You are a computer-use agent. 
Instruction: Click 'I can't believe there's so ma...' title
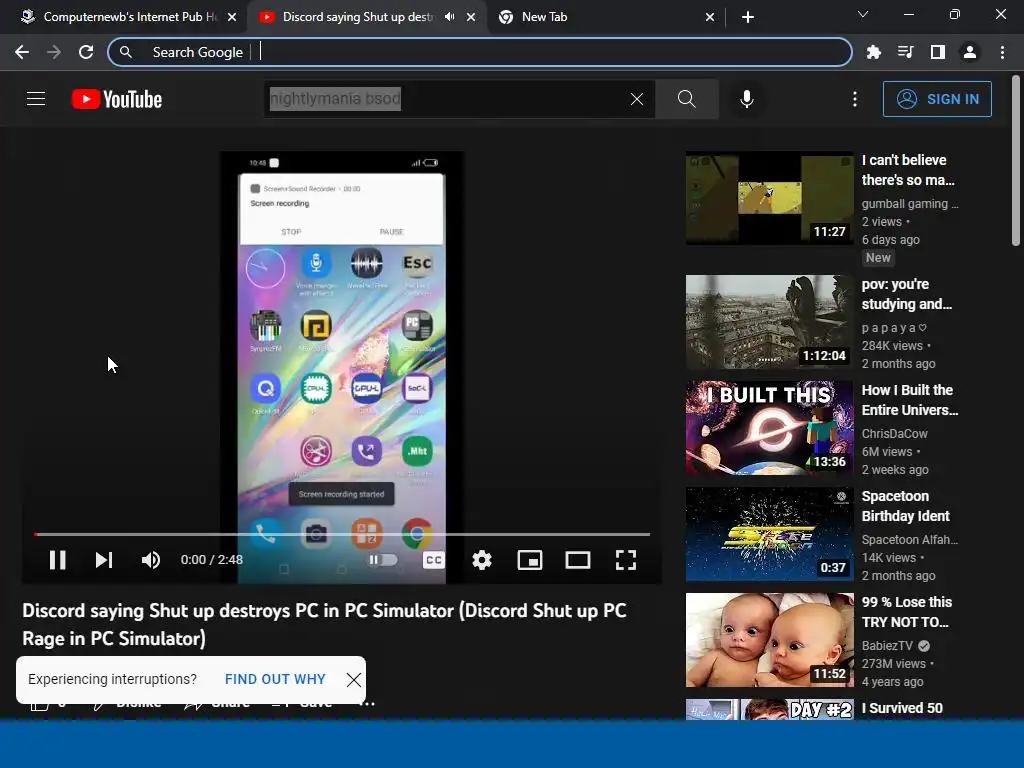(x=908, y=170)
